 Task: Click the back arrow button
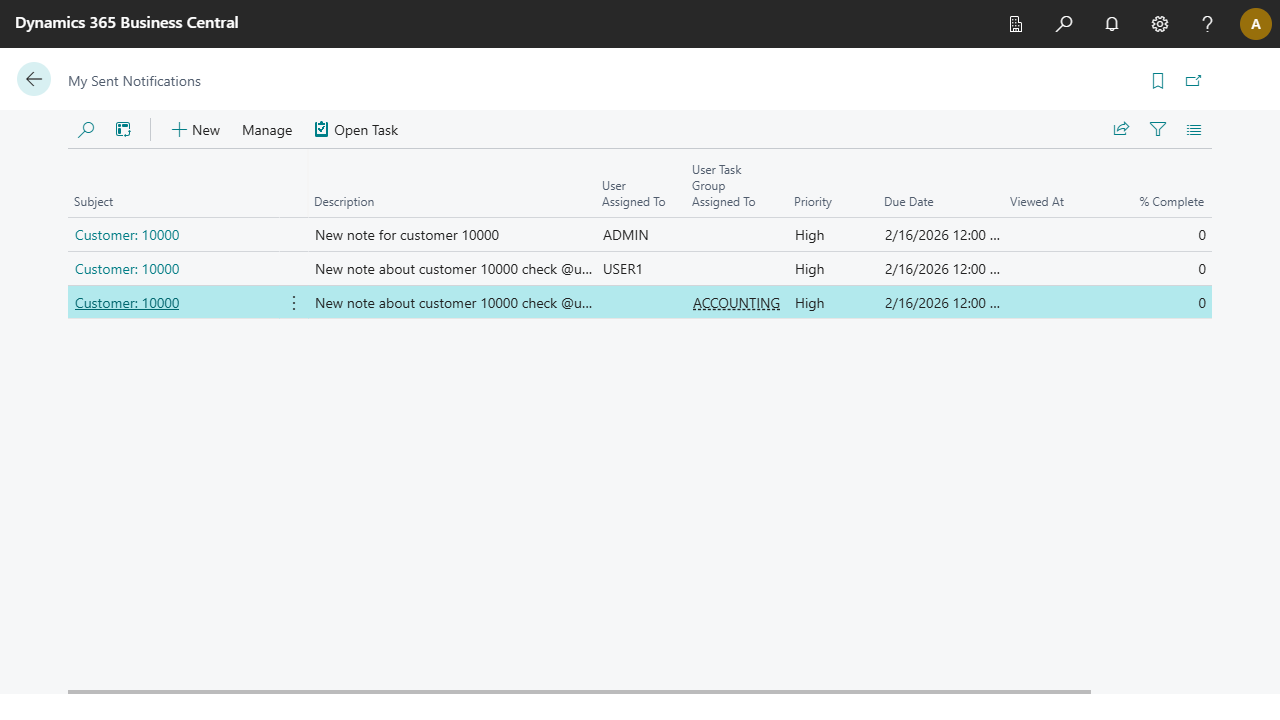pyautogui.click(x=34, y=80)
